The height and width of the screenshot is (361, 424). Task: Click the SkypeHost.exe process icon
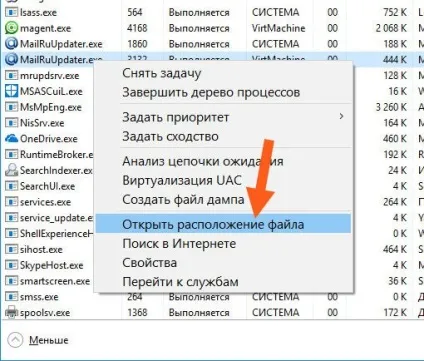click(x=11, y=265)
